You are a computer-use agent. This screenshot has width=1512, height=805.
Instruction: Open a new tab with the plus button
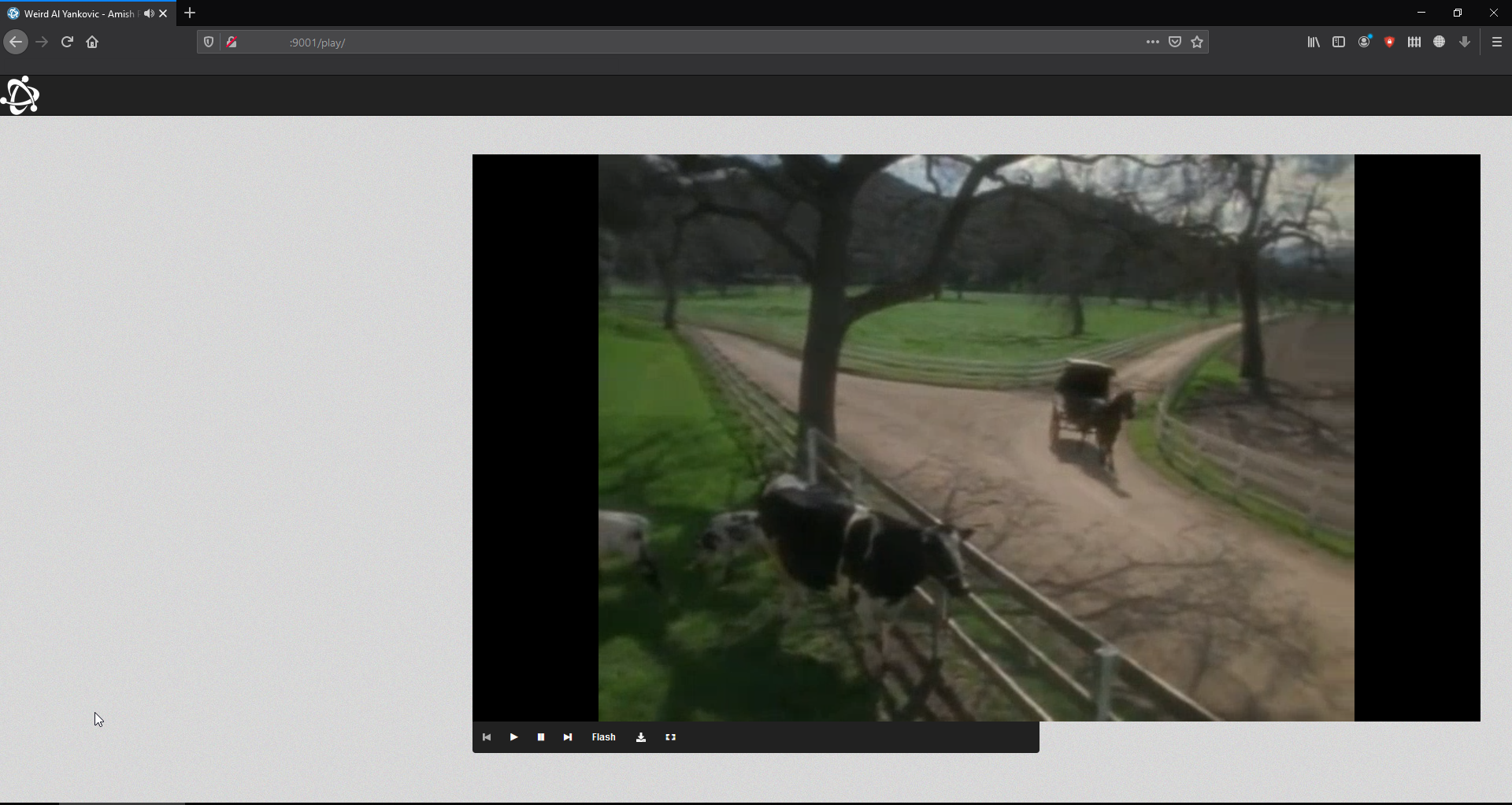[189, 13]
